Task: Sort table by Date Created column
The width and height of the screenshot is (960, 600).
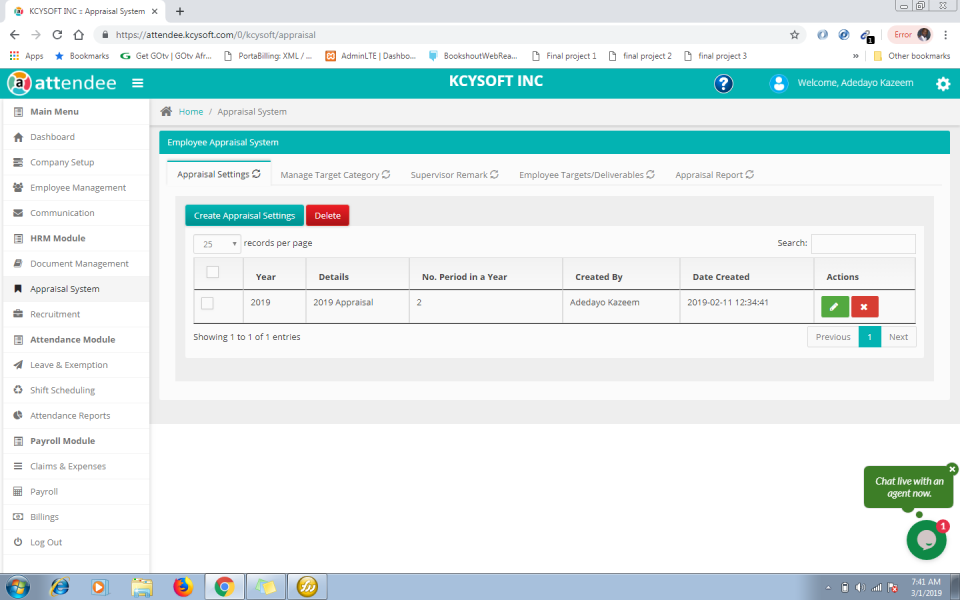Action: click(x=746, y=274)
